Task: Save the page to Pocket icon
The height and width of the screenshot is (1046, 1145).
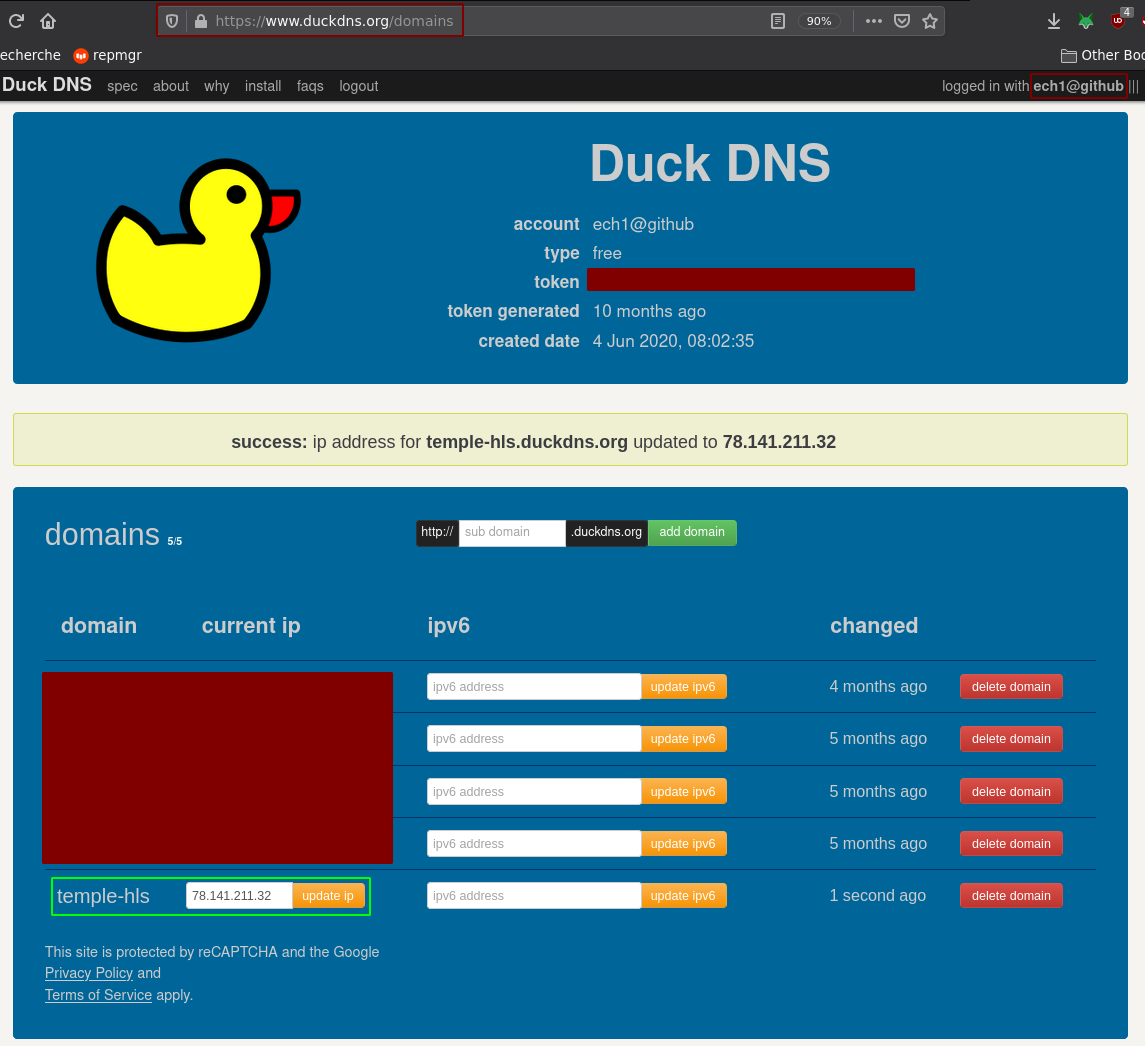Action: [902, 21]
